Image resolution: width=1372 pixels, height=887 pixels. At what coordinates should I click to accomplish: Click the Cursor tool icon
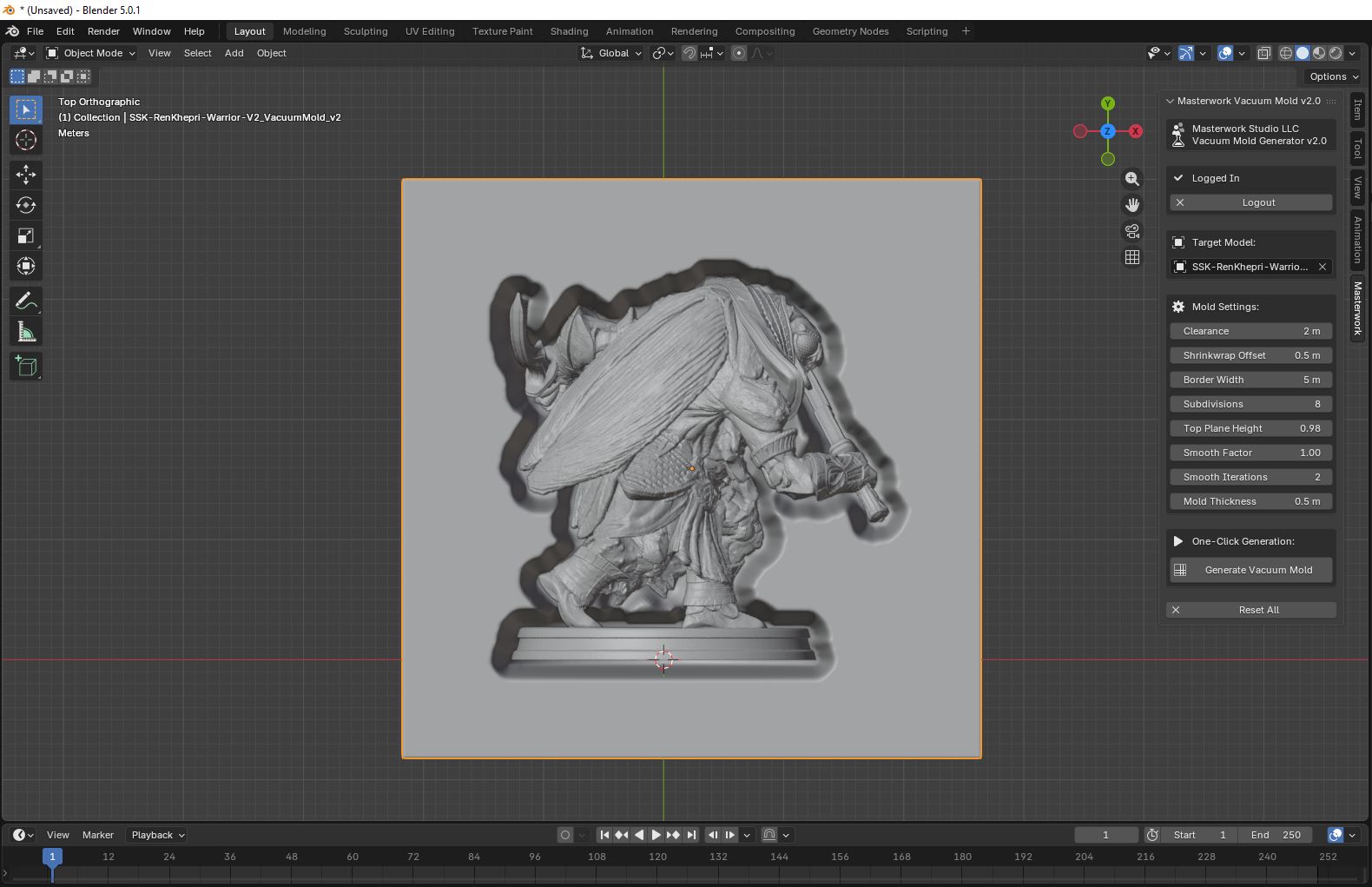(25, 140)
